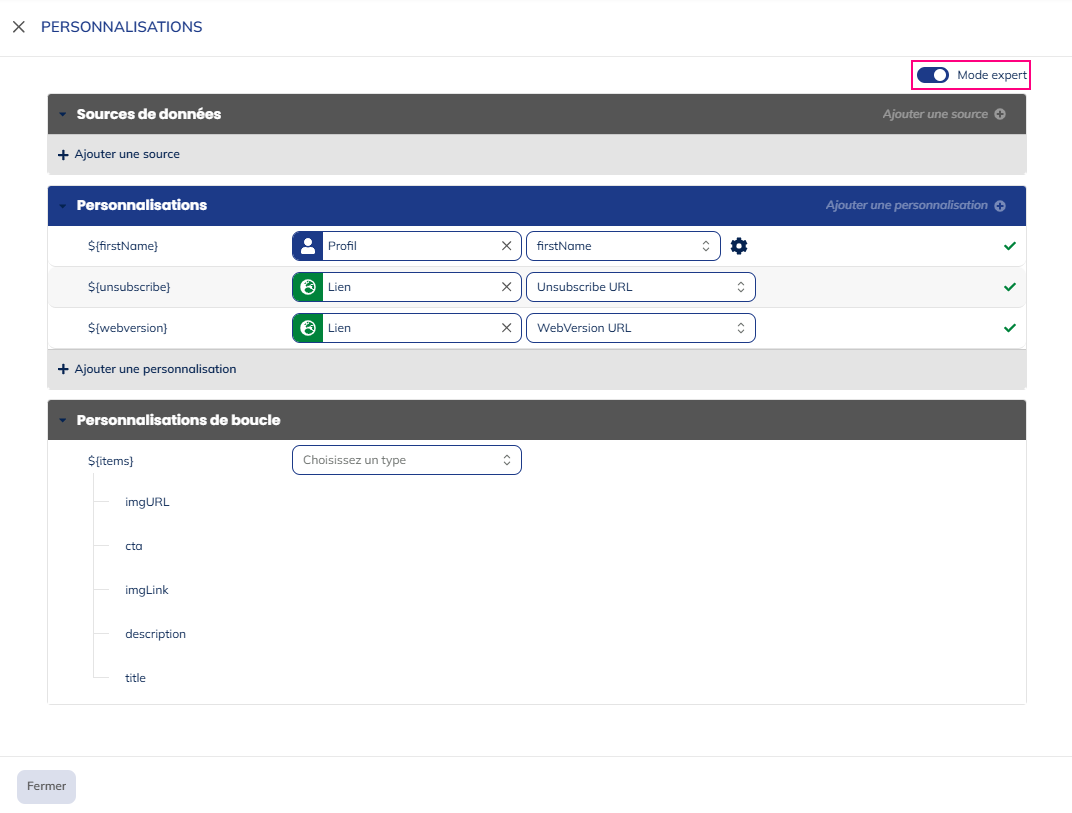Image resolution: width=1072 pixels, height=813 pixels.
Task: Toggle the Mode expert switch
Action: [x=932, y=75]
